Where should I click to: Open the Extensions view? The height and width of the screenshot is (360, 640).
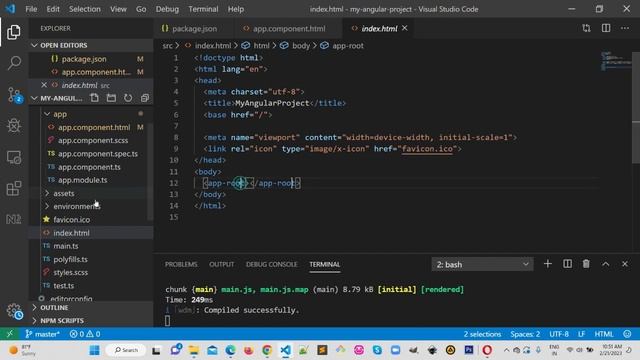pos(14,188)
